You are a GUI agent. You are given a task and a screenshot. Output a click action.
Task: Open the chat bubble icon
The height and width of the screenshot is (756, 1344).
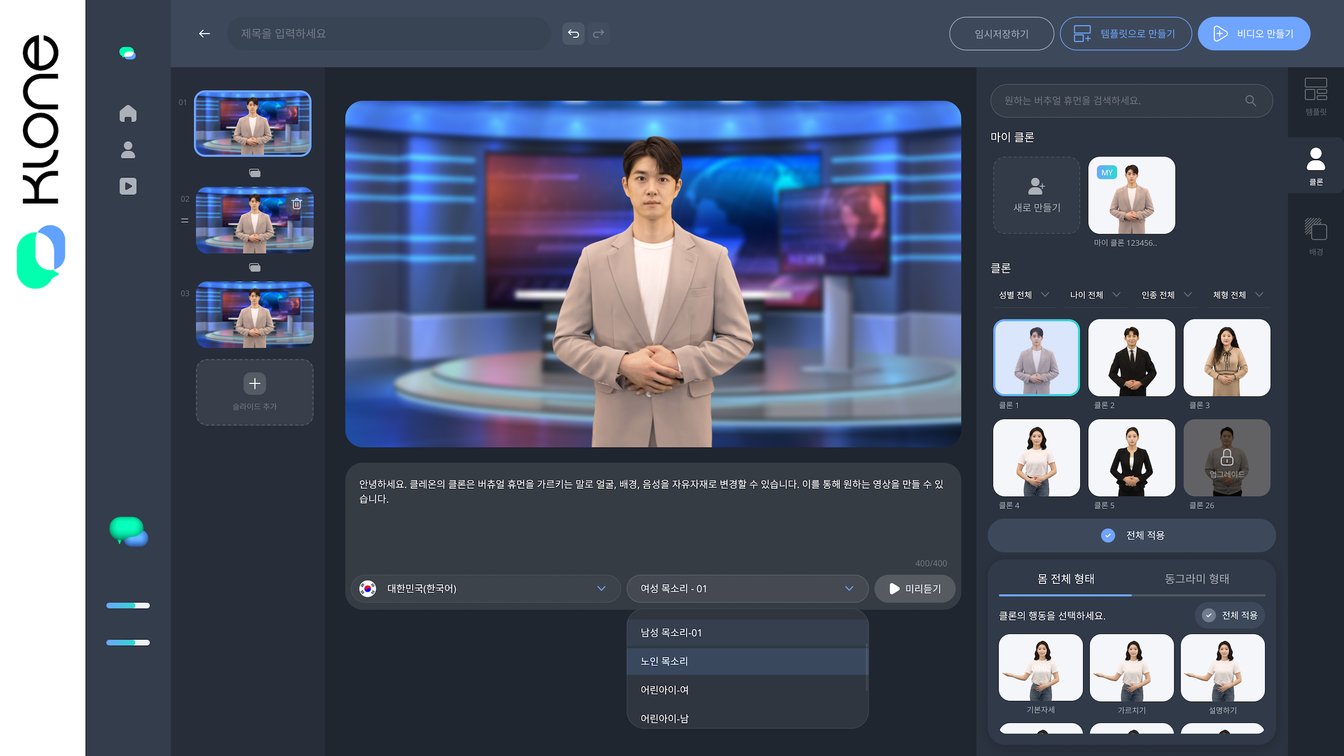pos(128,531)
